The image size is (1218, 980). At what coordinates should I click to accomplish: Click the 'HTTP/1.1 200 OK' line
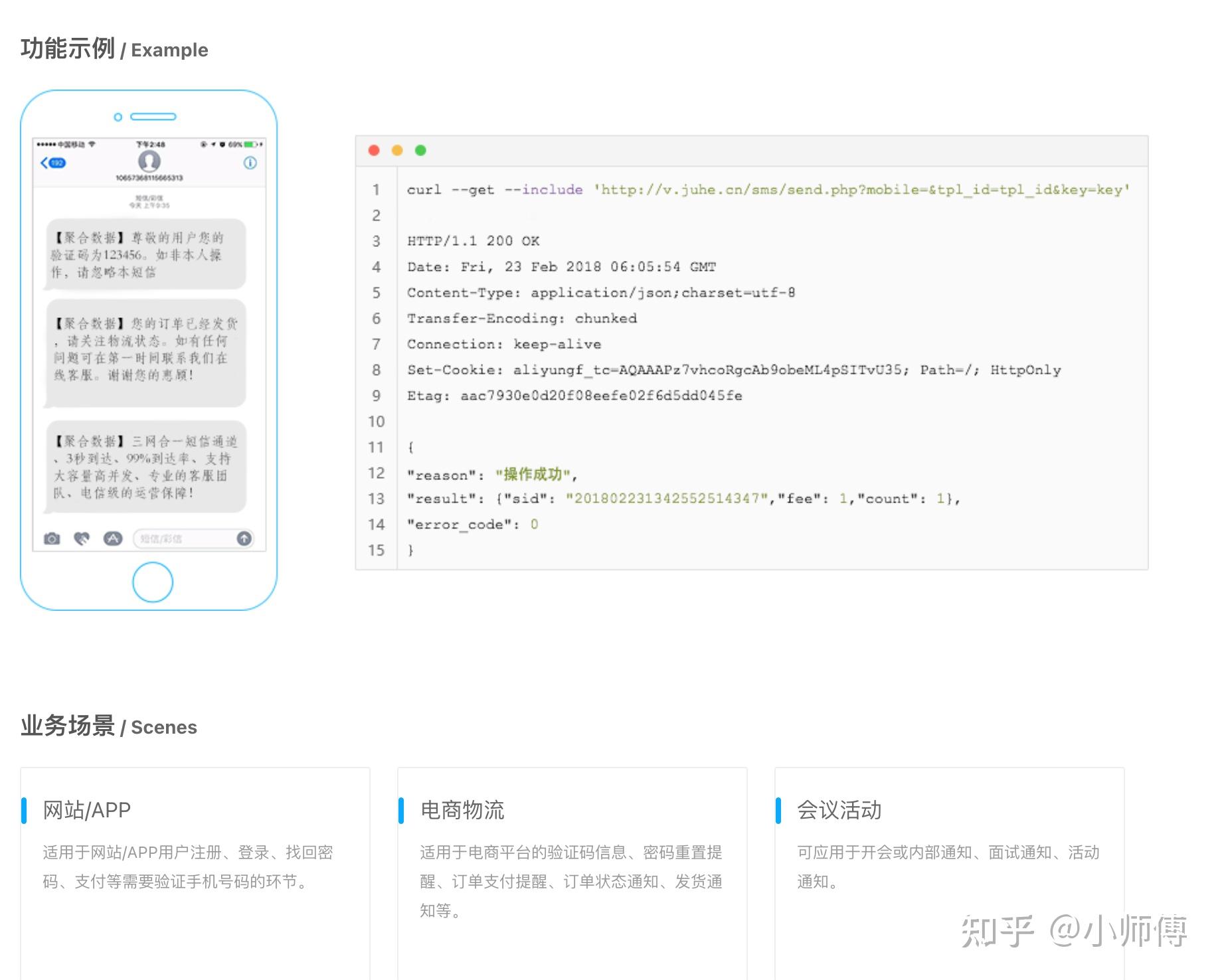click(x=474, y=241)
